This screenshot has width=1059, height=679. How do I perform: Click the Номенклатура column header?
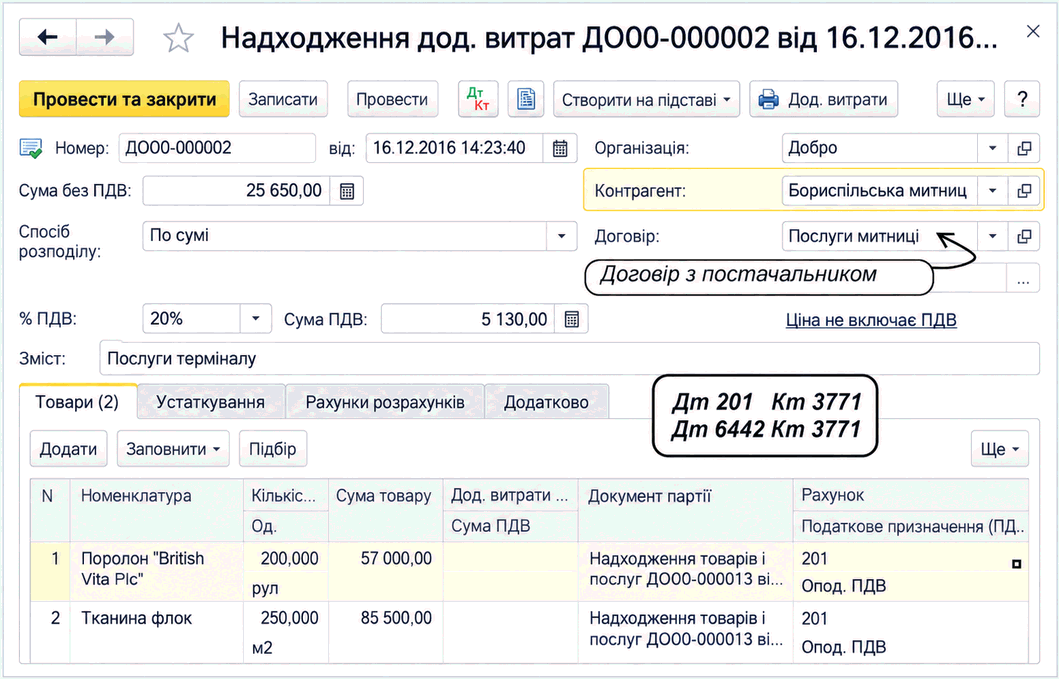[x=157, y=509]
